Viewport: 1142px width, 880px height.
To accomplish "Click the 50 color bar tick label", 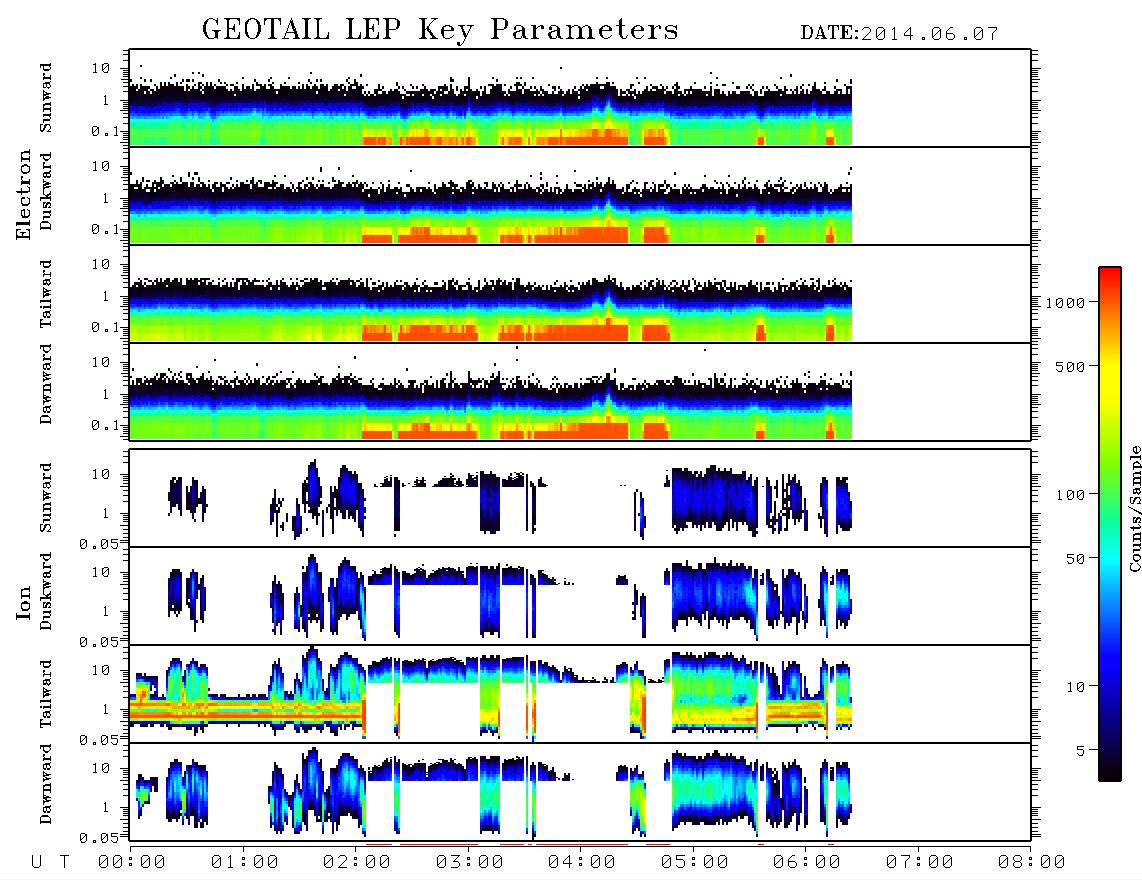I will tap(1075, 559).
